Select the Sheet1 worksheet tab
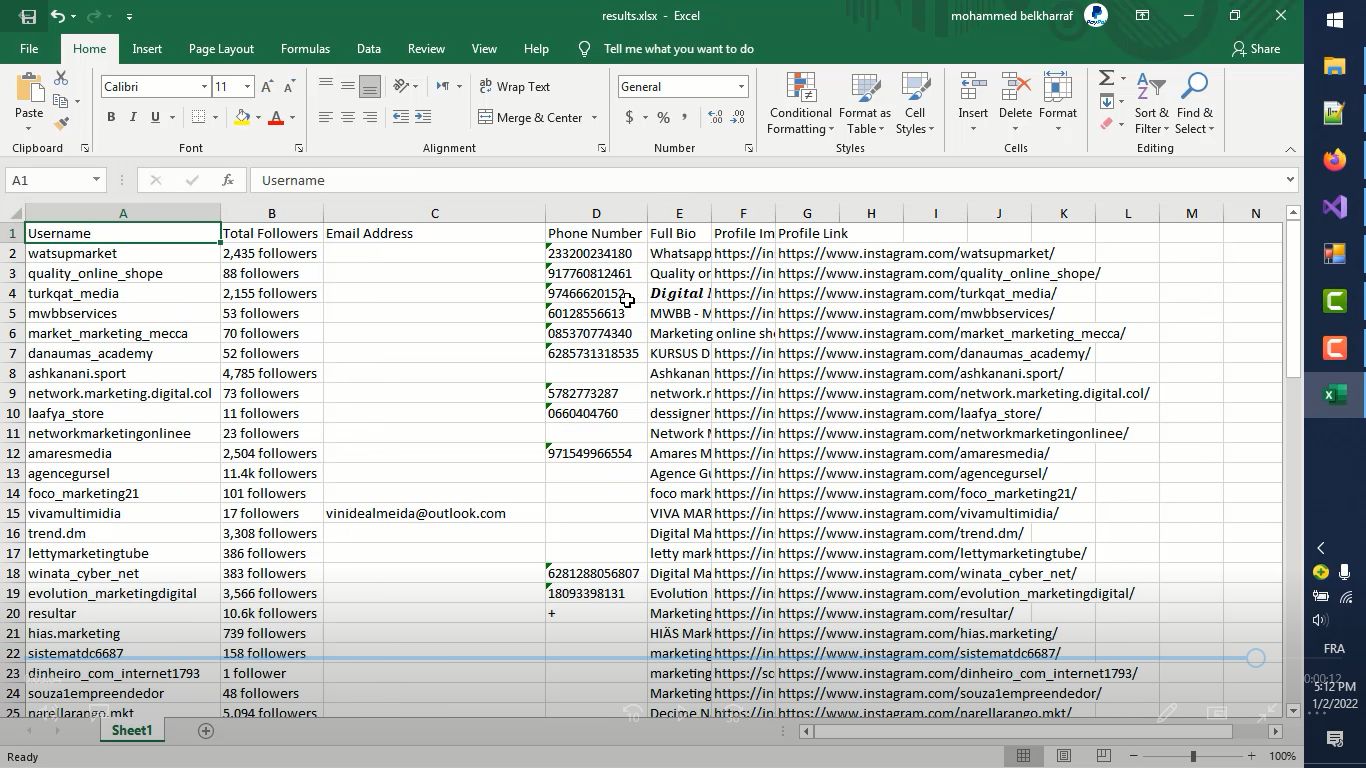The width and height of the screenshot is (1366, 768). pos(131,731)
